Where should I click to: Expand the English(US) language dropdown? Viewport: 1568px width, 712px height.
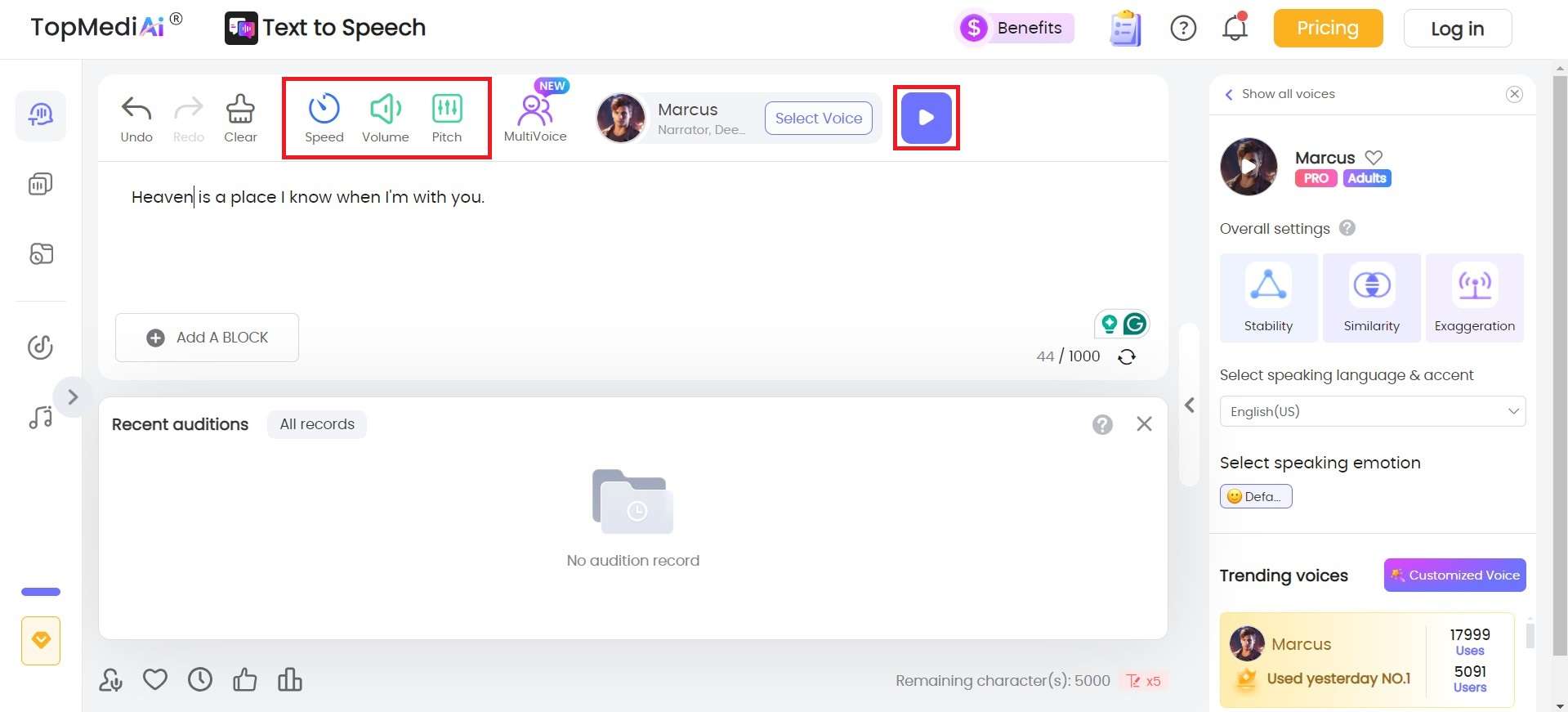tap(1373, 411)
